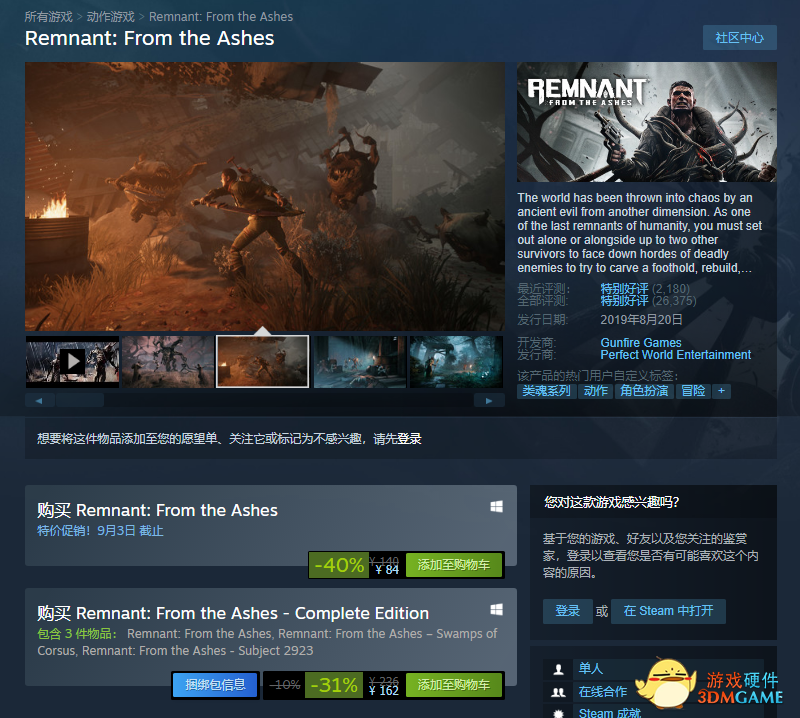Select the fourth blue-toned screenshot thumbnail
The height and width of the screenshot is (718, 800).
[x=360, y=361]
